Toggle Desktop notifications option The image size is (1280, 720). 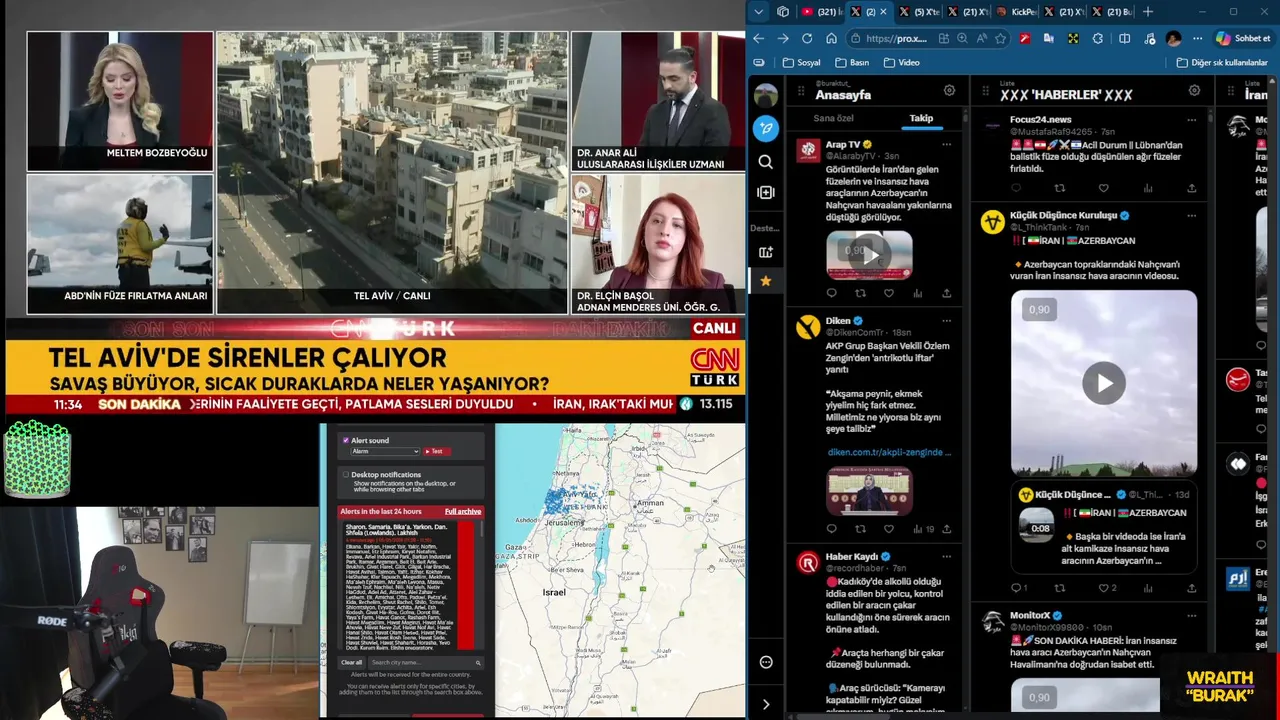click(x=346, y=475)
